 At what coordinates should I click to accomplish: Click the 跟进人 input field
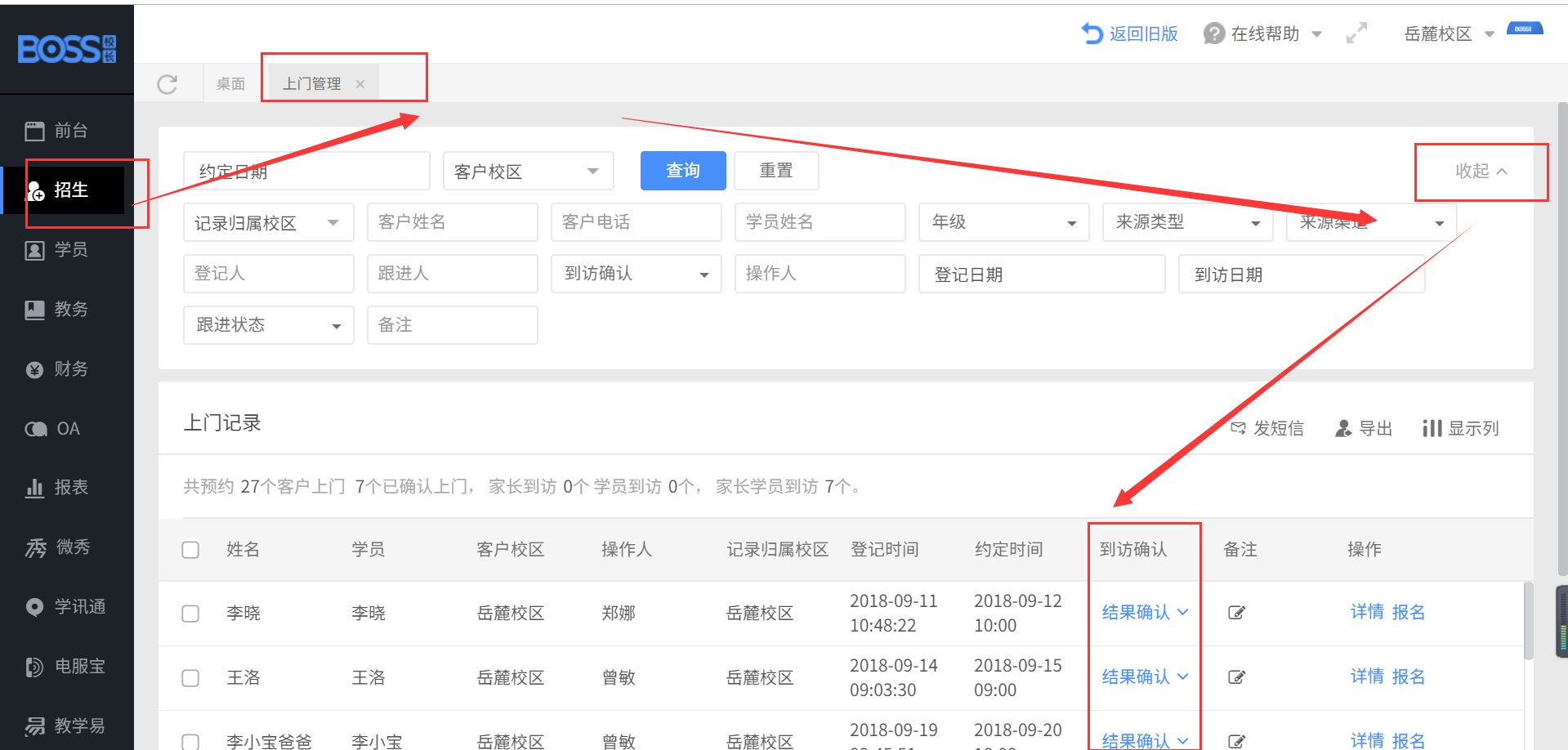pyautogui.click(x=452, y=274)
